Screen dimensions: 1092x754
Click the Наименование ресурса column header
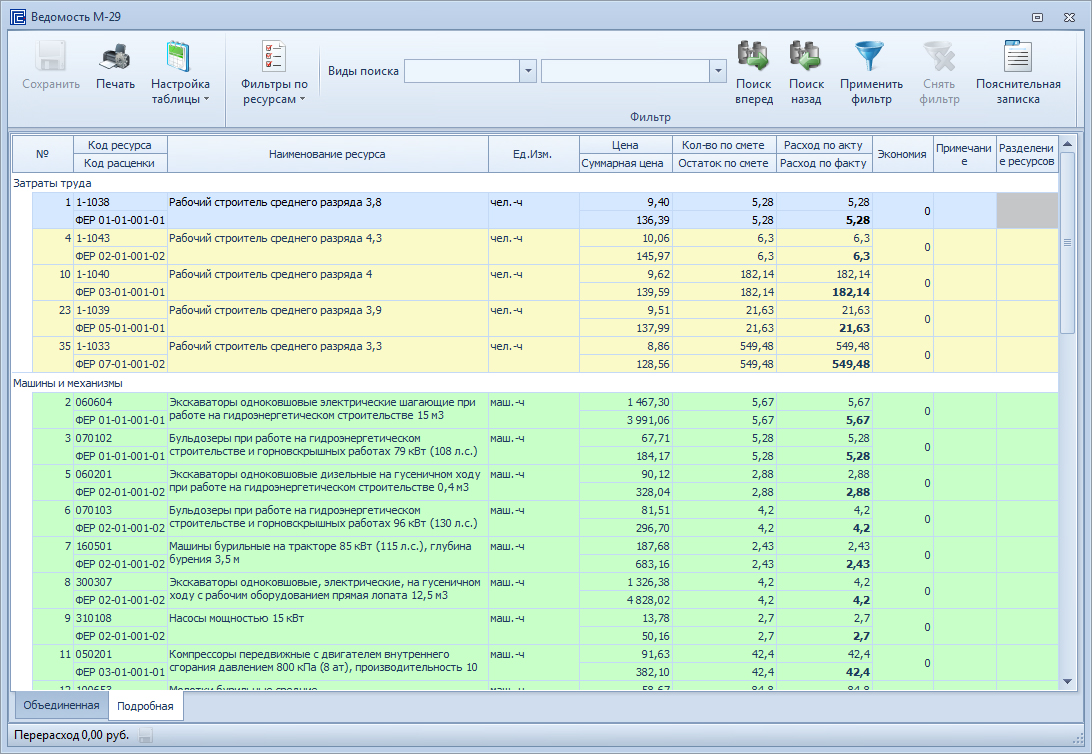click(x=327, y=154)
